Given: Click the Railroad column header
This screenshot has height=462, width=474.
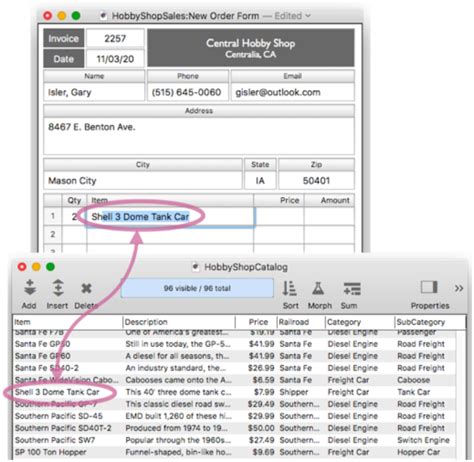Looking at the screenshot, I should (301, 322).
